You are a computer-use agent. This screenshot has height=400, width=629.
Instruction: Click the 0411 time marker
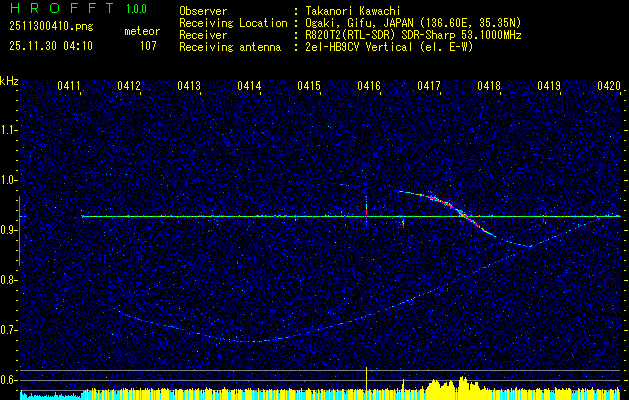(69, 87)
